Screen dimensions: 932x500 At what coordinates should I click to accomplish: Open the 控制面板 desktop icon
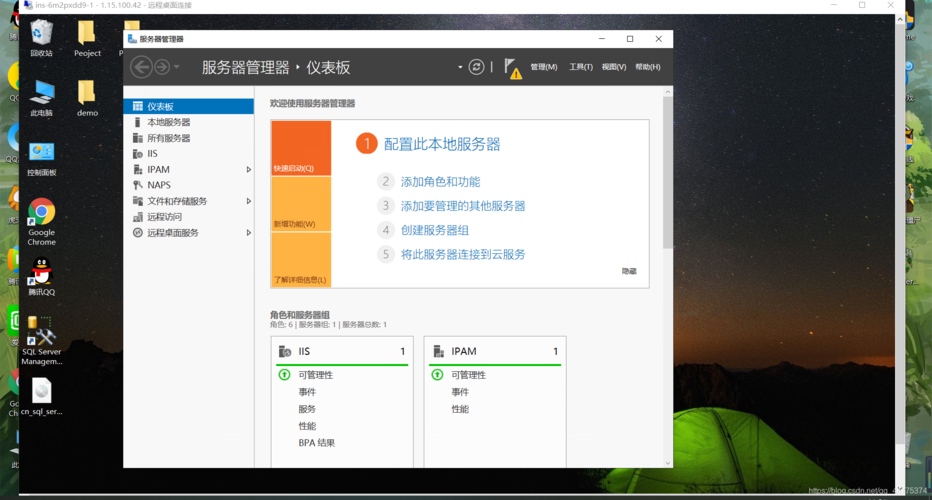tap(42, 159)
